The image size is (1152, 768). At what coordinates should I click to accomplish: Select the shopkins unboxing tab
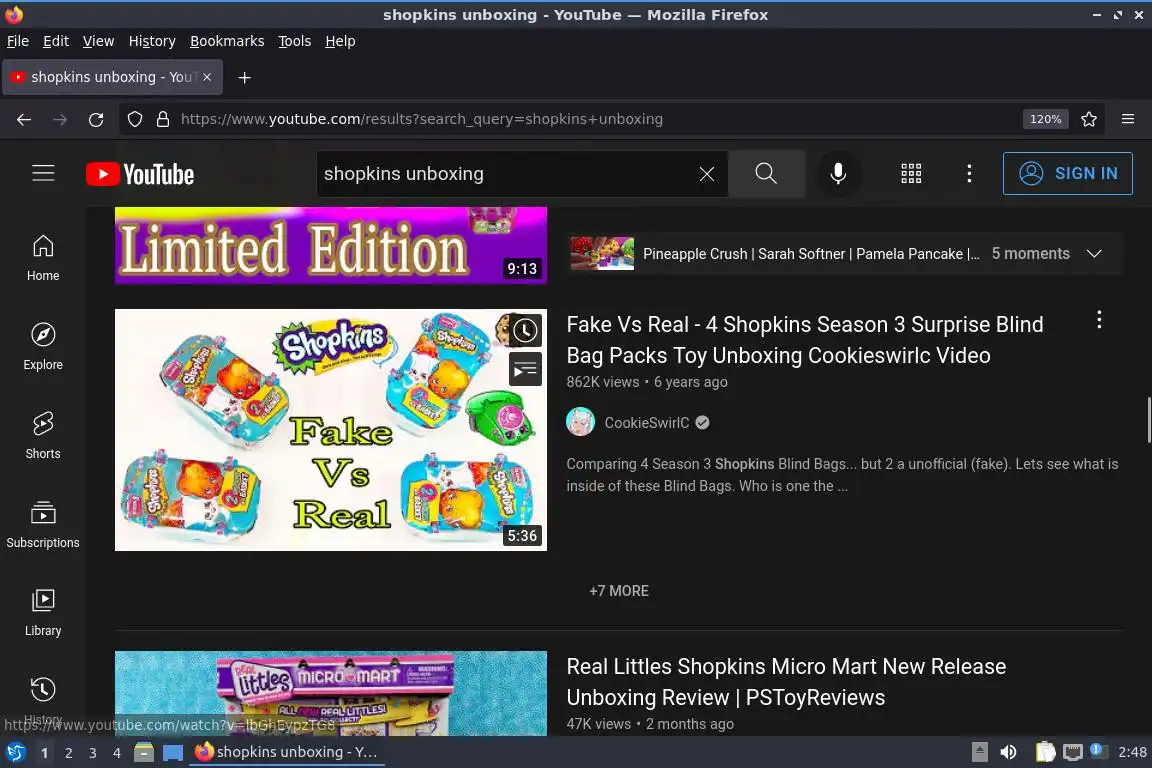[112, 77]
